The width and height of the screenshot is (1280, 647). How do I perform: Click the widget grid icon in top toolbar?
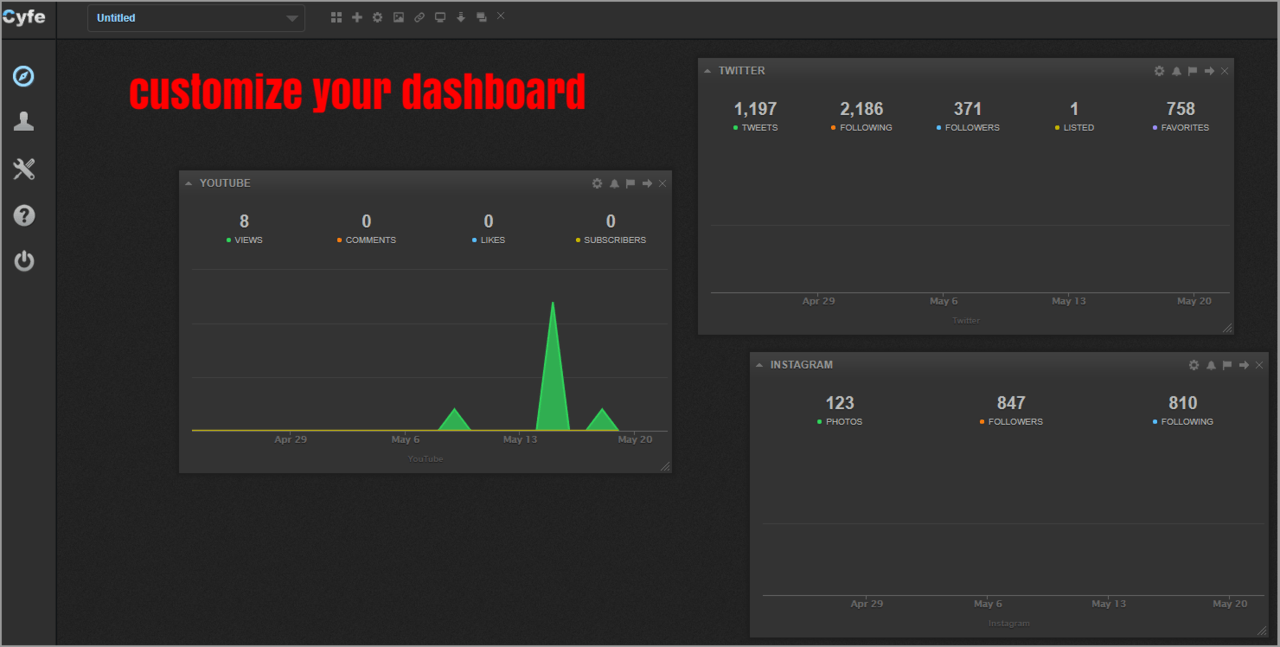tap(337, 17)
